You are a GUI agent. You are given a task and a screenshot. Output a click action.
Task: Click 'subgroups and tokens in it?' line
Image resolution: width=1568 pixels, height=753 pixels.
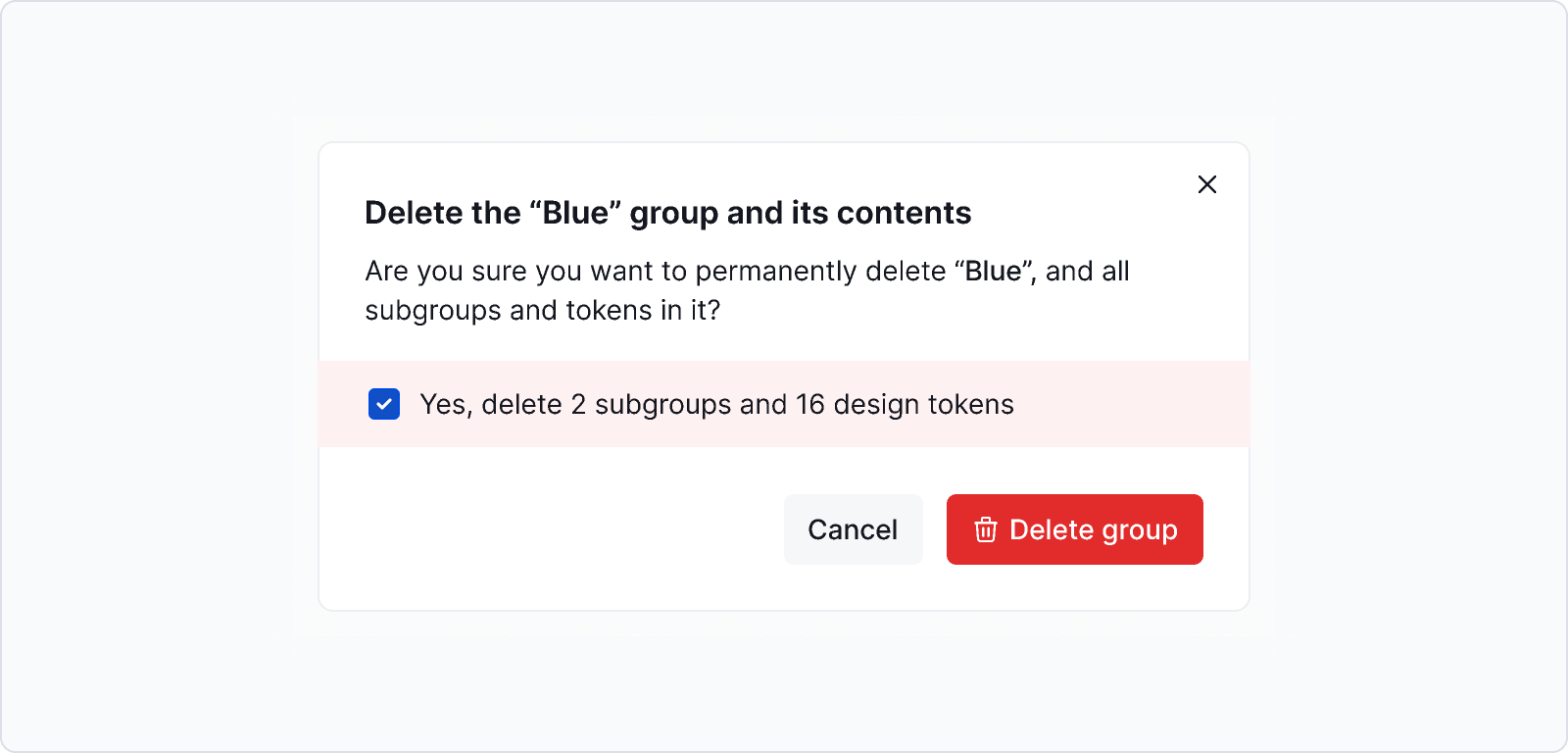542,311
